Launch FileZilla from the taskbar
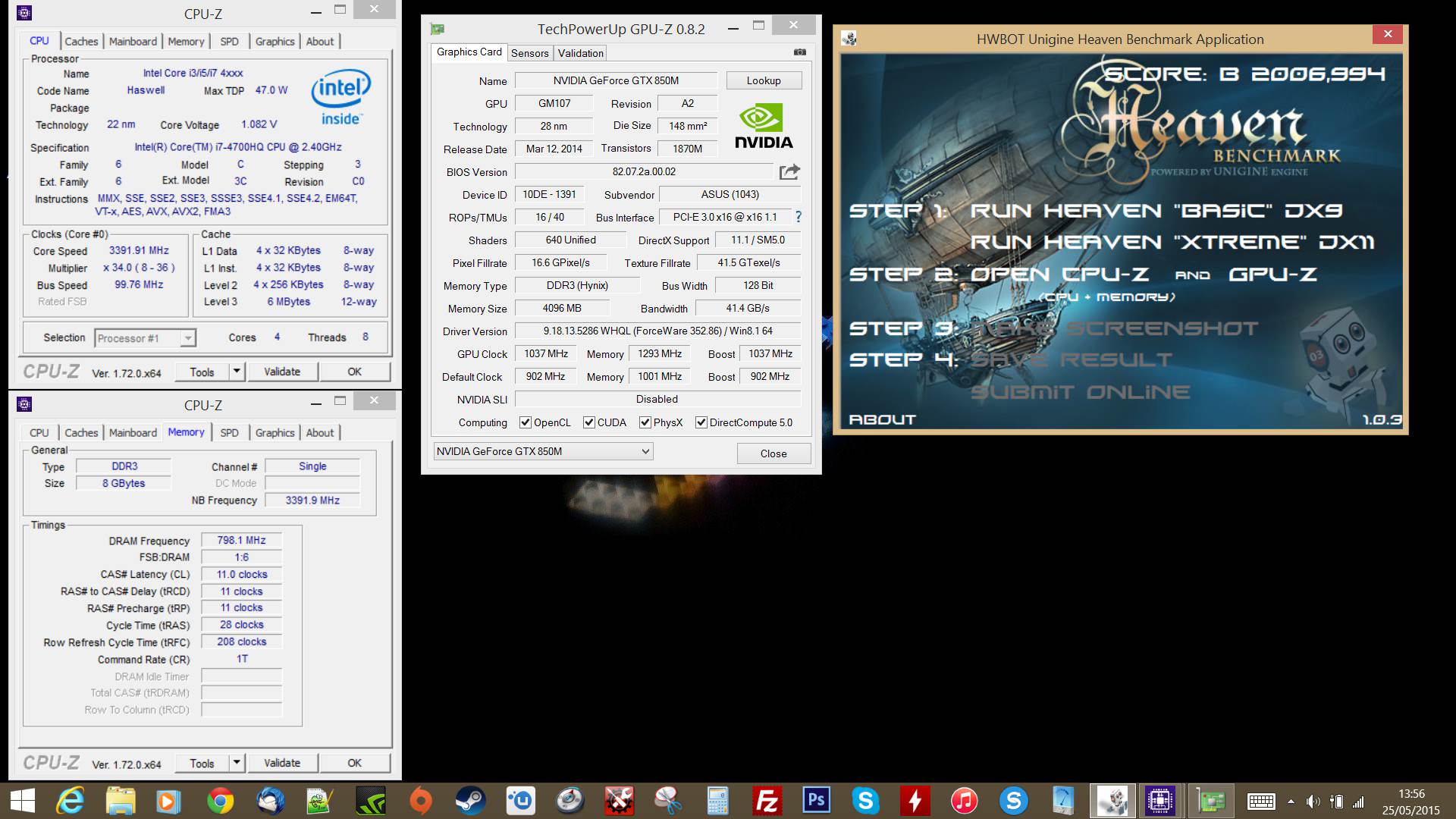The height and width of the screenshot is (819, 1456). pyautogui.click(x=767, y=801)
